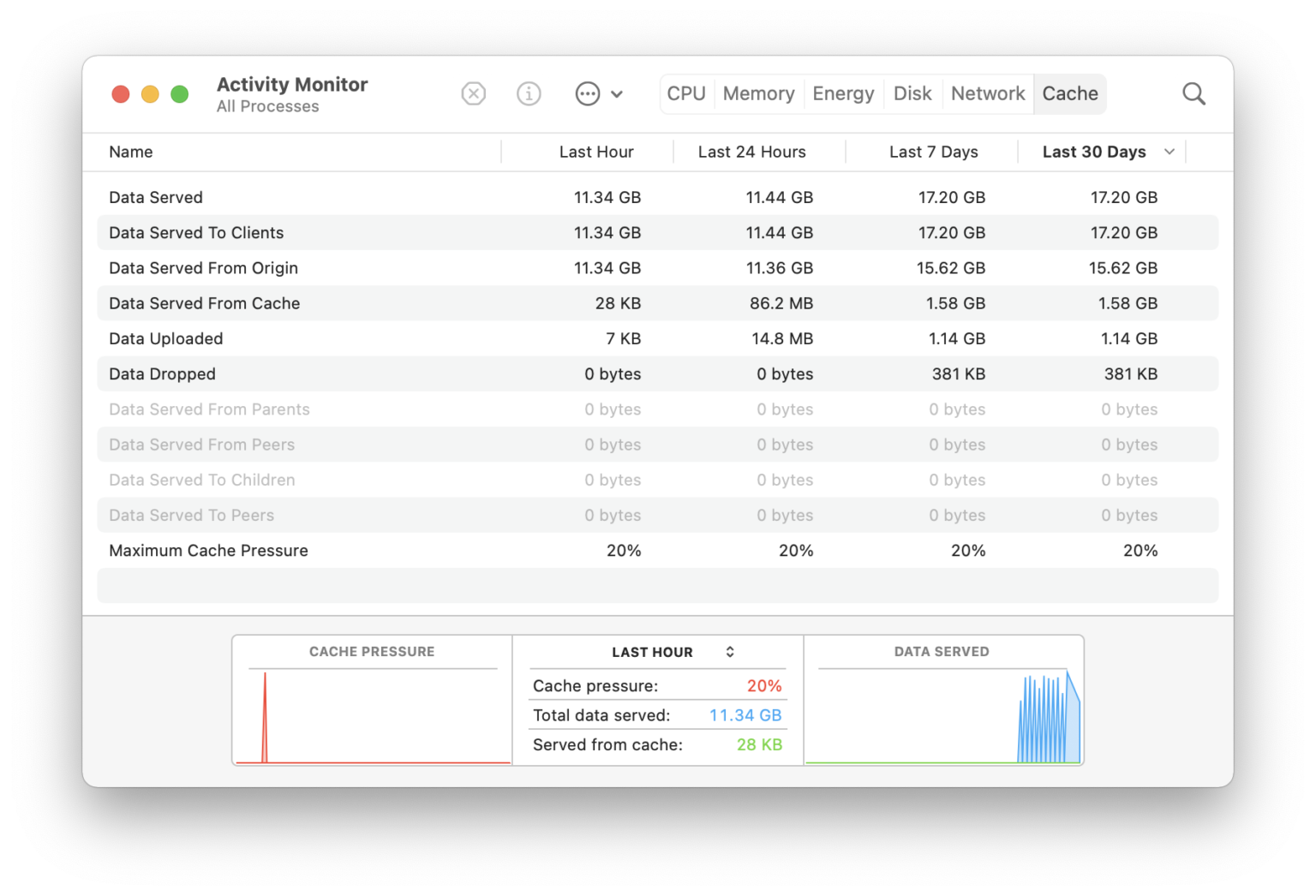Open the search magnifier icon
1316x896 pixels.
pos(1193,93)
